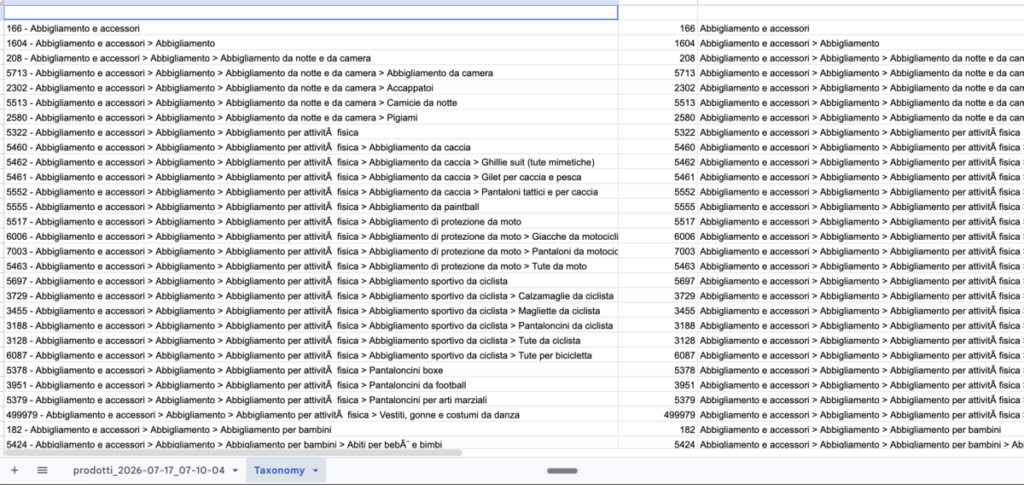Select cell ending 'Giacche da motocicli'
1024x485 pixels.
[310, 236]
